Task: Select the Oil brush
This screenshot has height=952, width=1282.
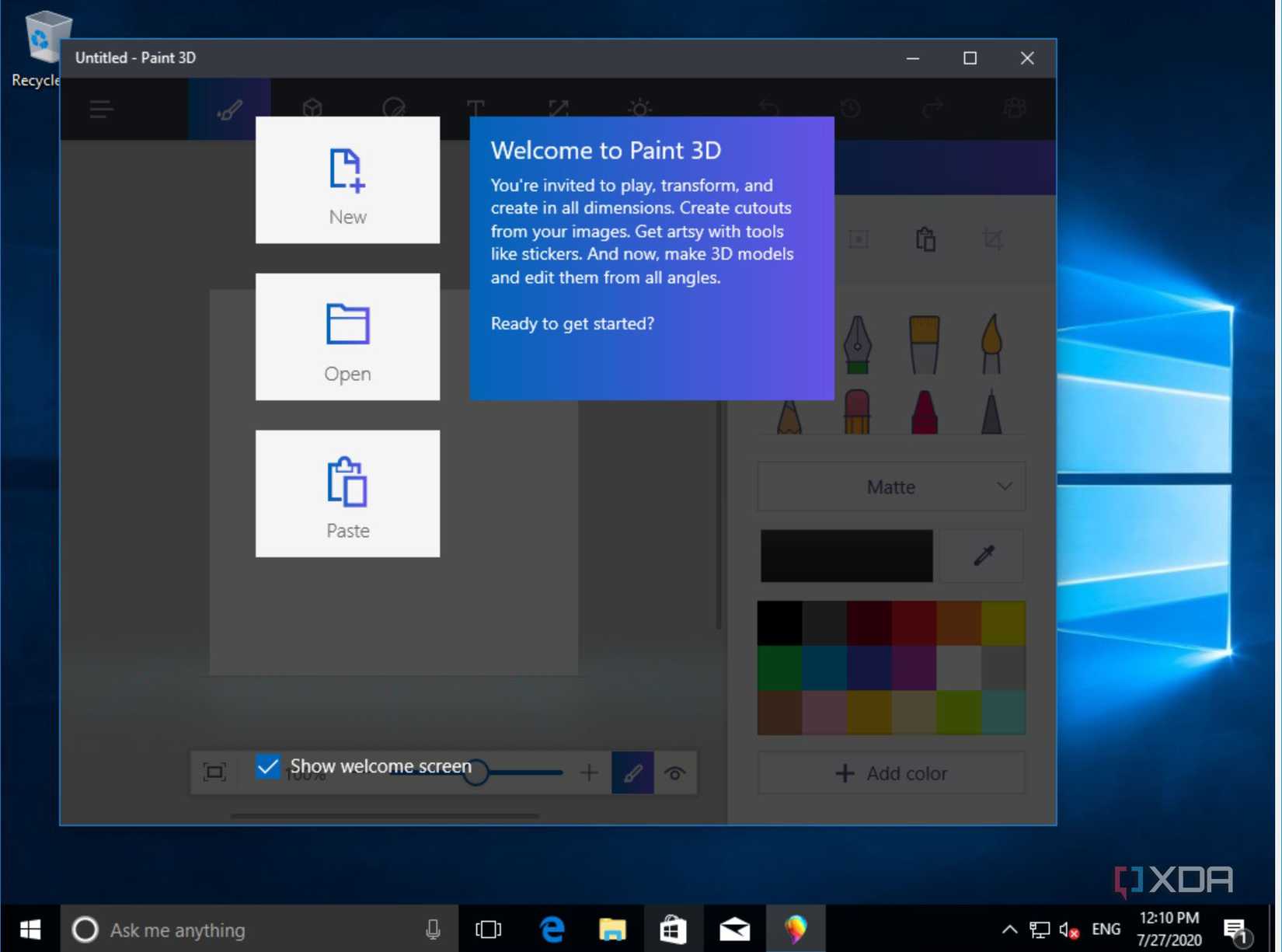Action: pyautogui.click(x=925, y=346)
